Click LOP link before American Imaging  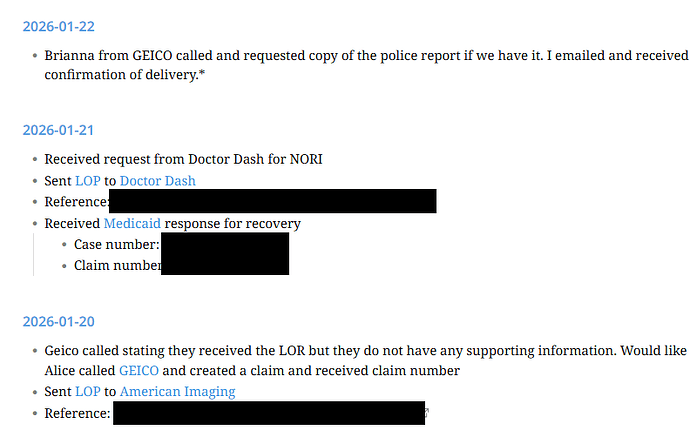point(87,391)
